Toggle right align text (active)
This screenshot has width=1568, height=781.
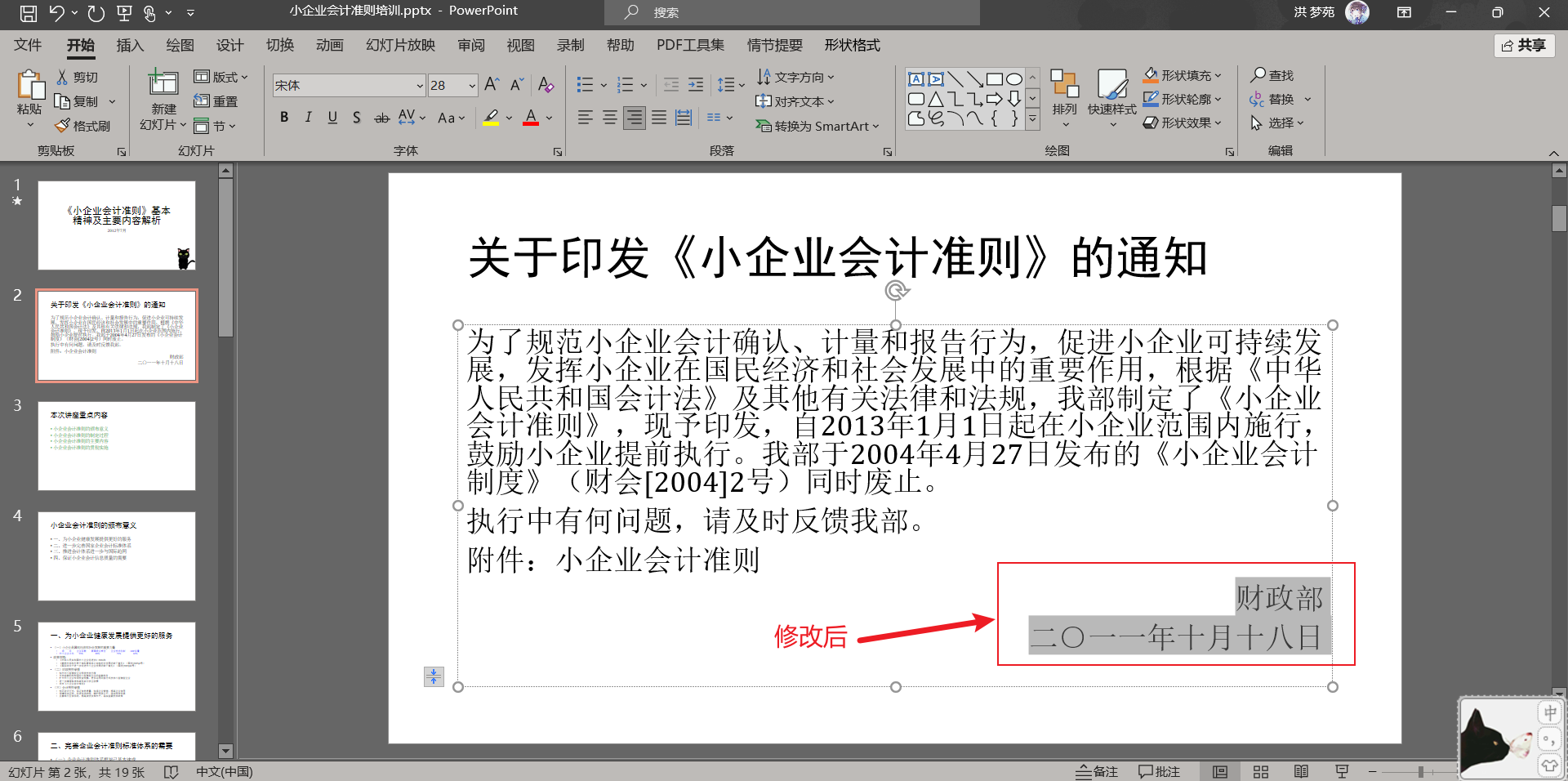pos(635,118)
